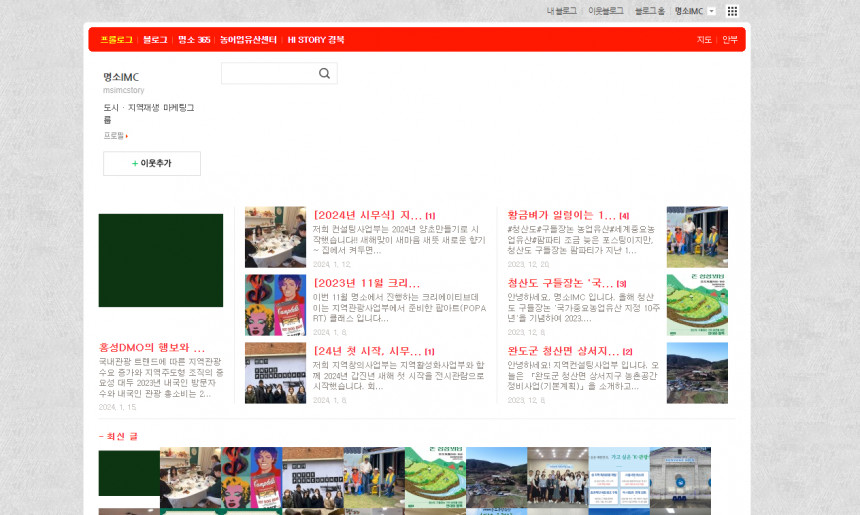
Task: Click the 지도 link in red bar
Action: (x=704, y=40)
